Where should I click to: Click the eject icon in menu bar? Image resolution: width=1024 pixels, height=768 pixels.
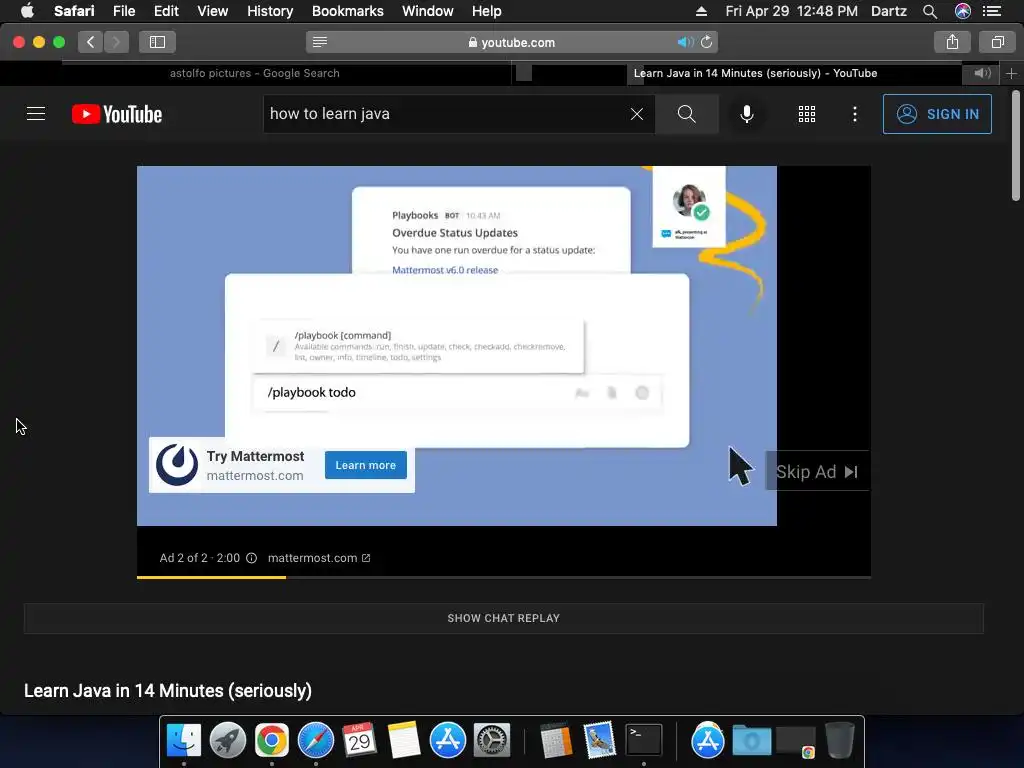(701, 11)
